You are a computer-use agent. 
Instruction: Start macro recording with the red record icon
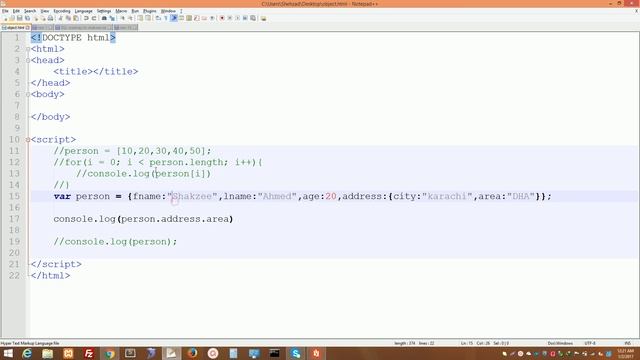point(222,18)
